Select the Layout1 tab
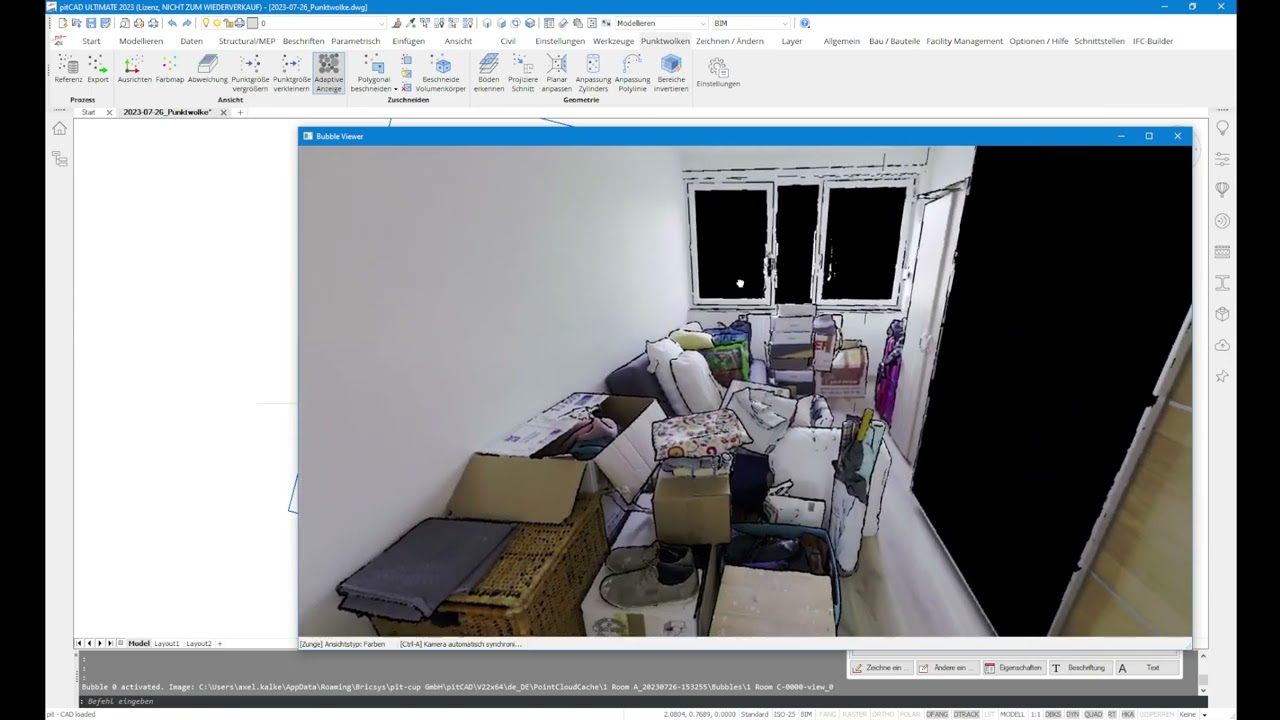The image size is (1280, 720). coord(166,644)
